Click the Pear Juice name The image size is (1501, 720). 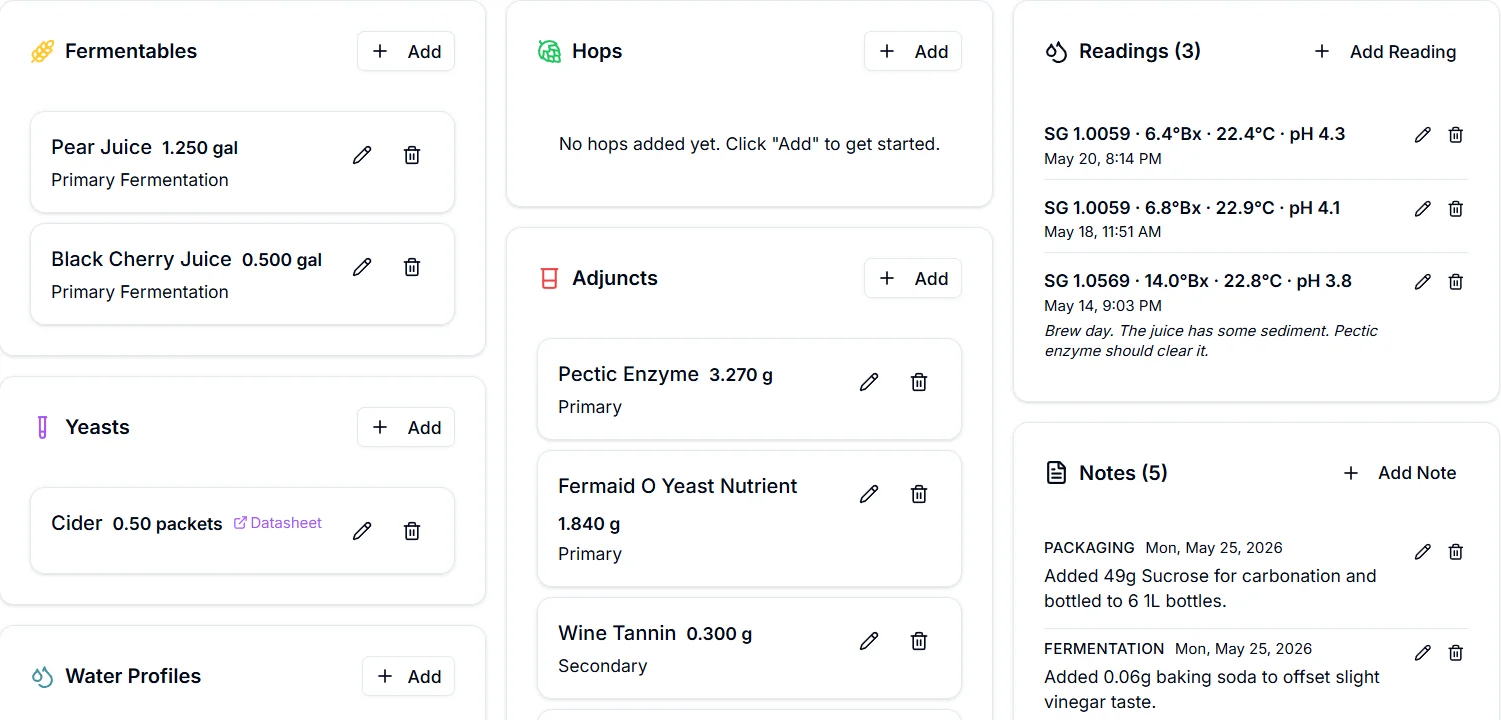[102, 148]
